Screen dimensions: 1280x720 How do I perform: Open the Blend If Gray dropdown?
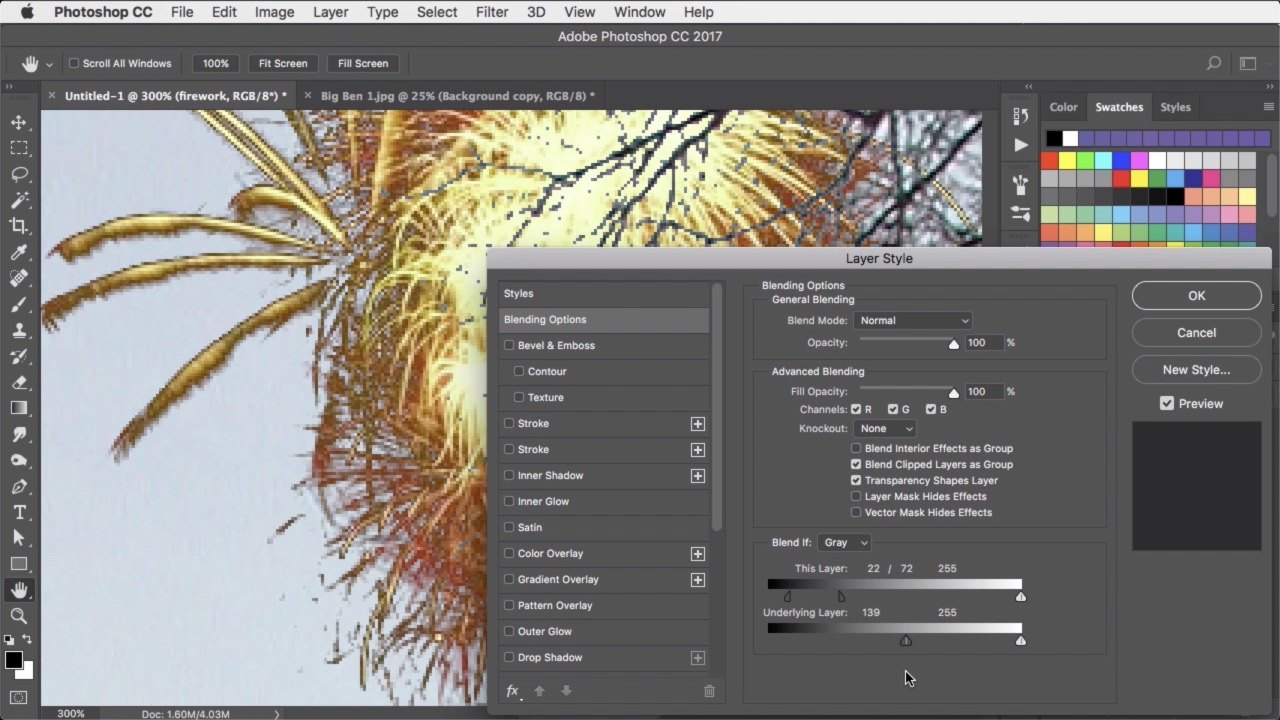pyautogui.click(x=844, y=542)
